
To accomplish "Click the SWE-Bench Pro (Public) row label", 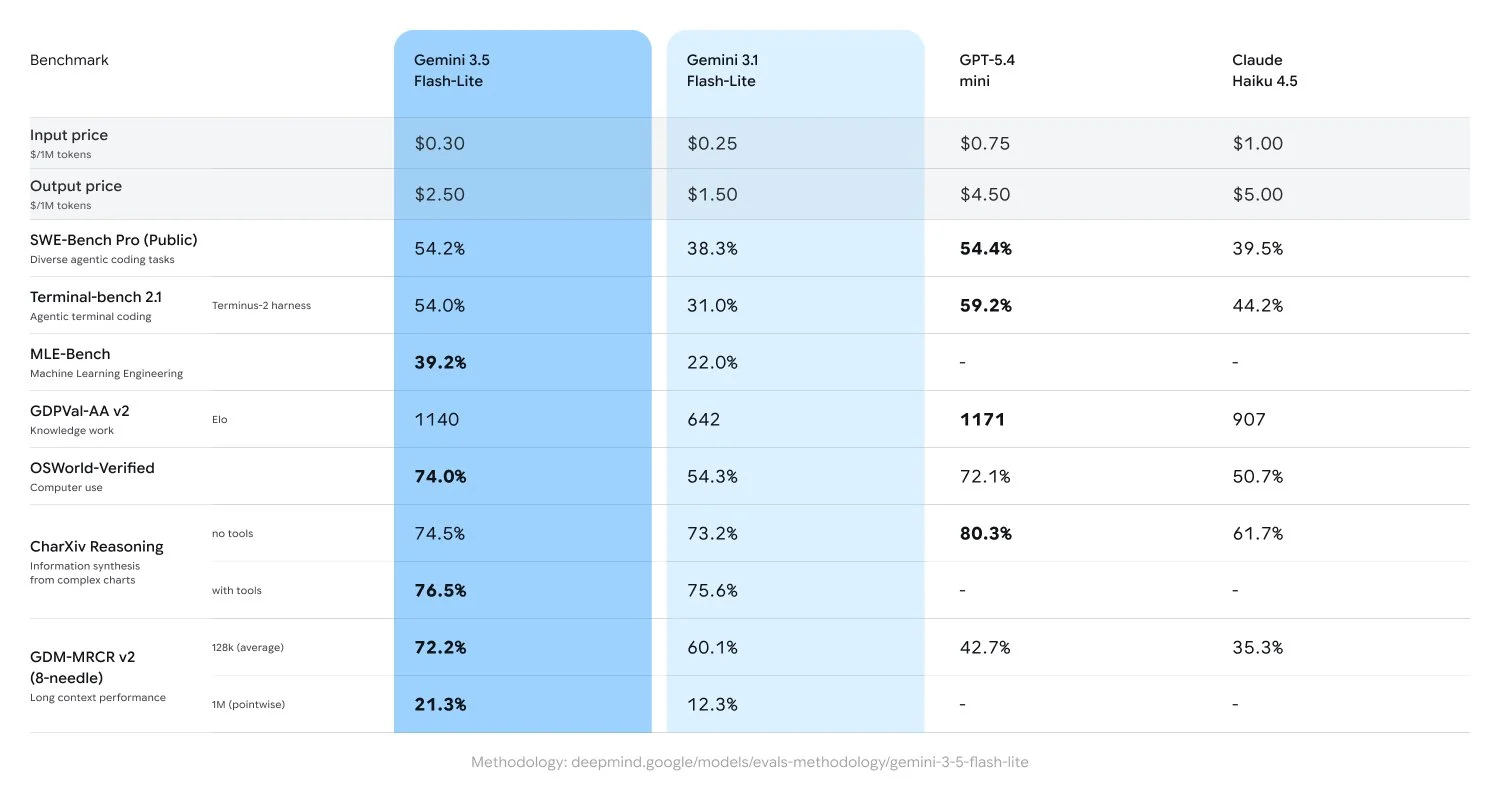I will pyautogui.click(x=114, y=240).
